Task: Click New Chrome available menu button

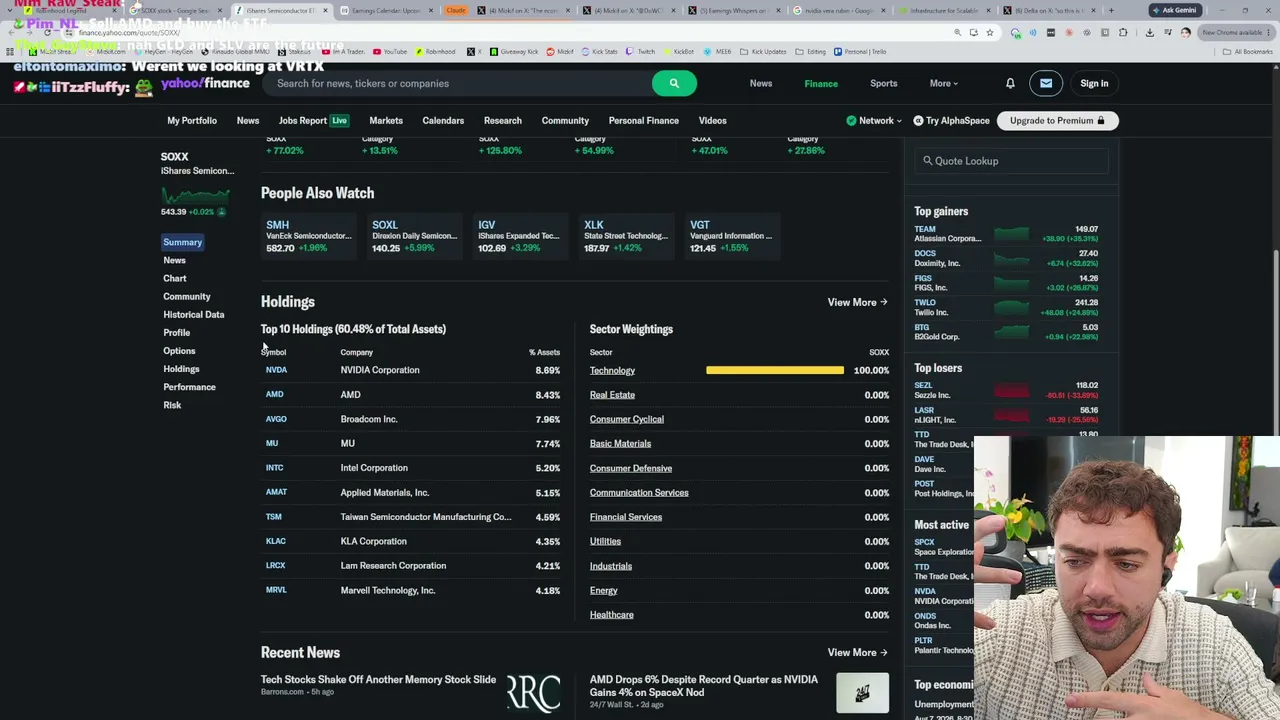Action: coord(1235,33)
